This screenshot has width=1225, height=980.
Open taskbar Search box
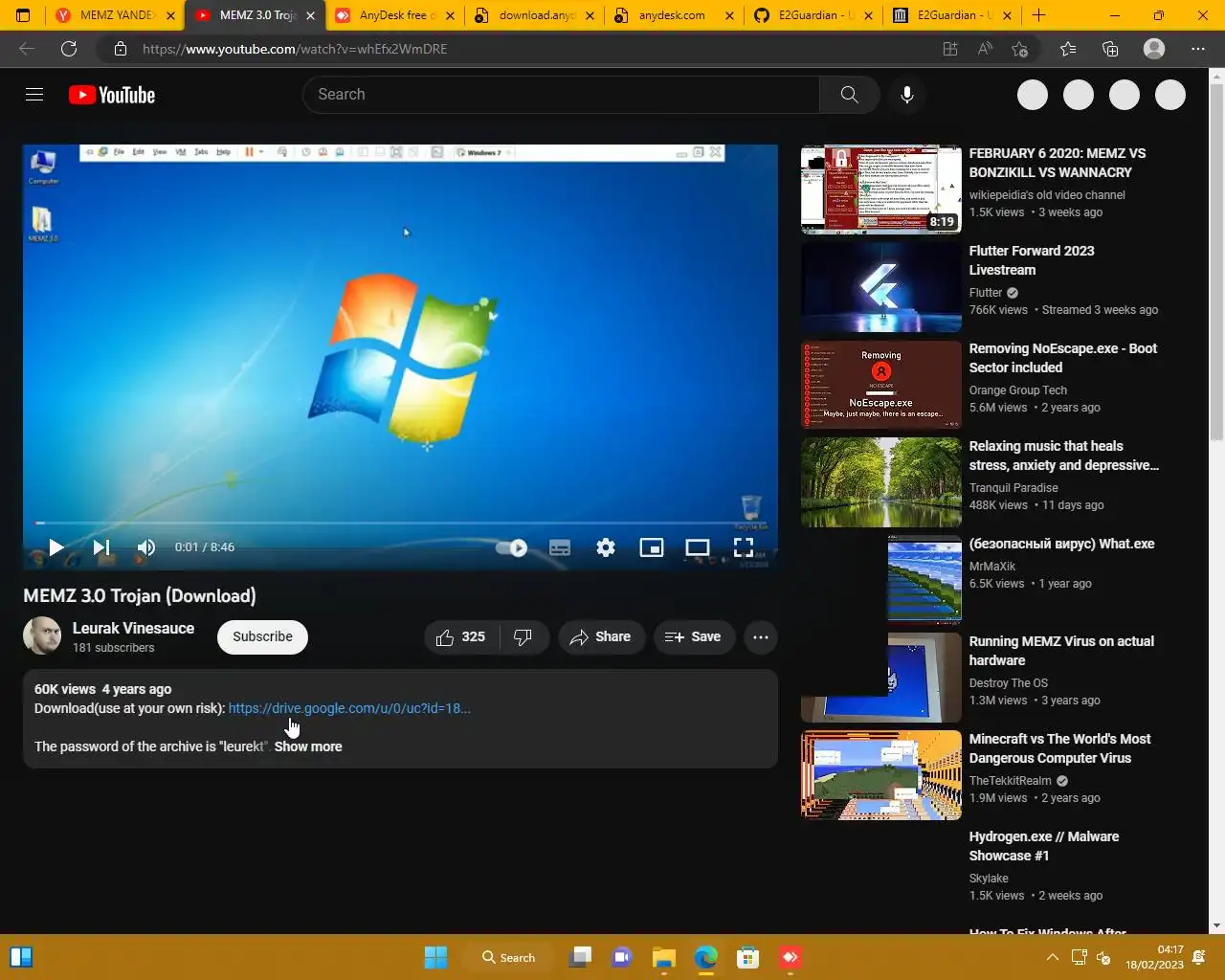pos(508,957)
